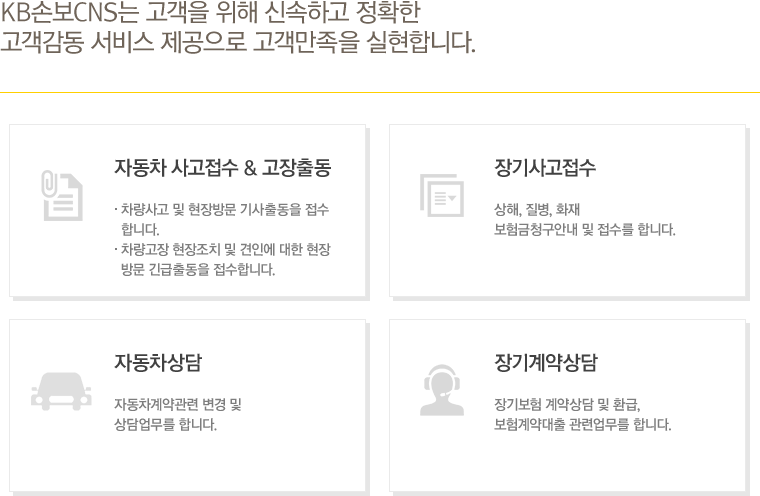Open the 자동차상담 heading
The width and height of the screenshot is (760, 496).
tap(164, 362)
